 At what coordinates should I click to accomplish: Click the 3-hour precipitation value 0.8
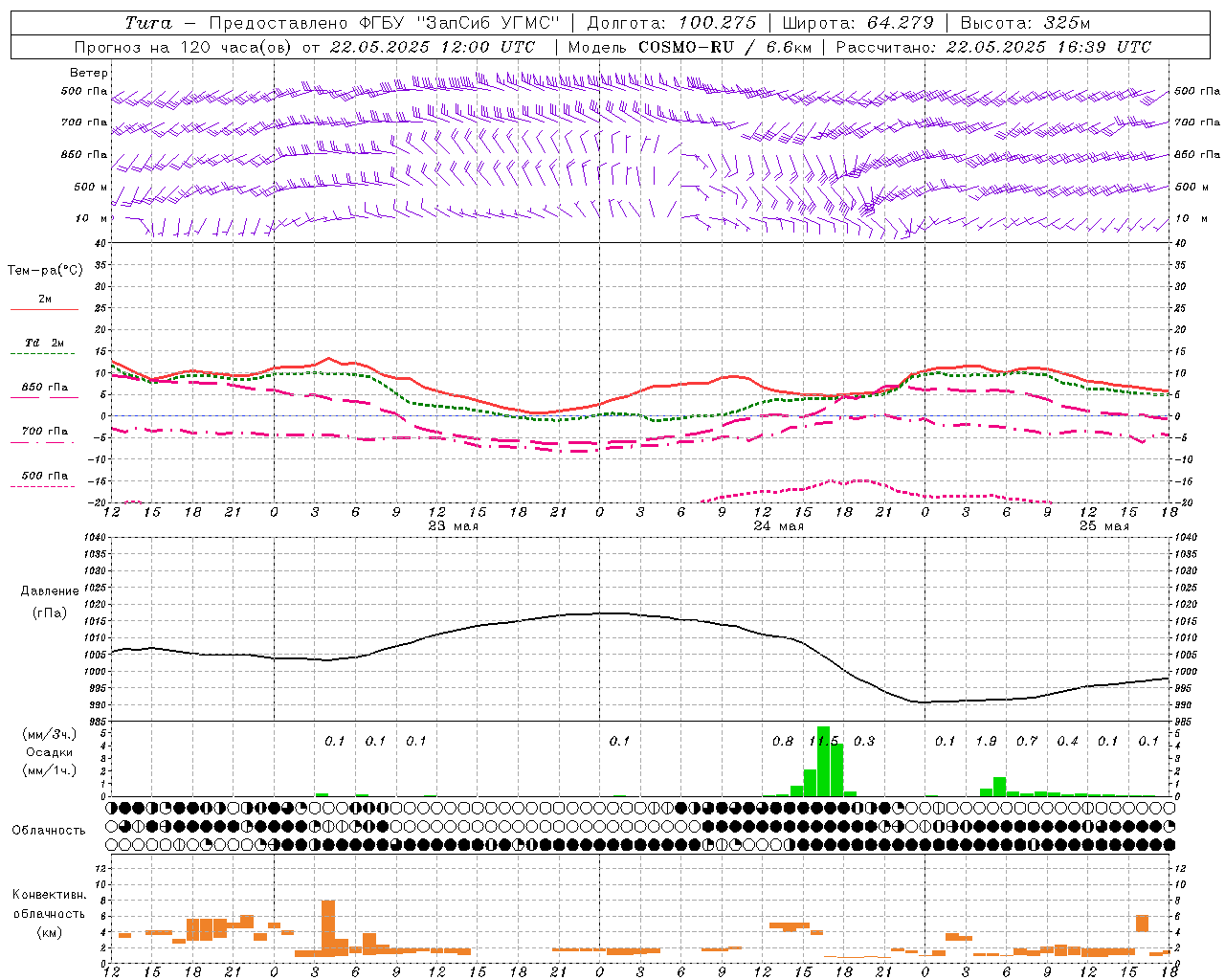pyautogui.click(x=783, y=742)
